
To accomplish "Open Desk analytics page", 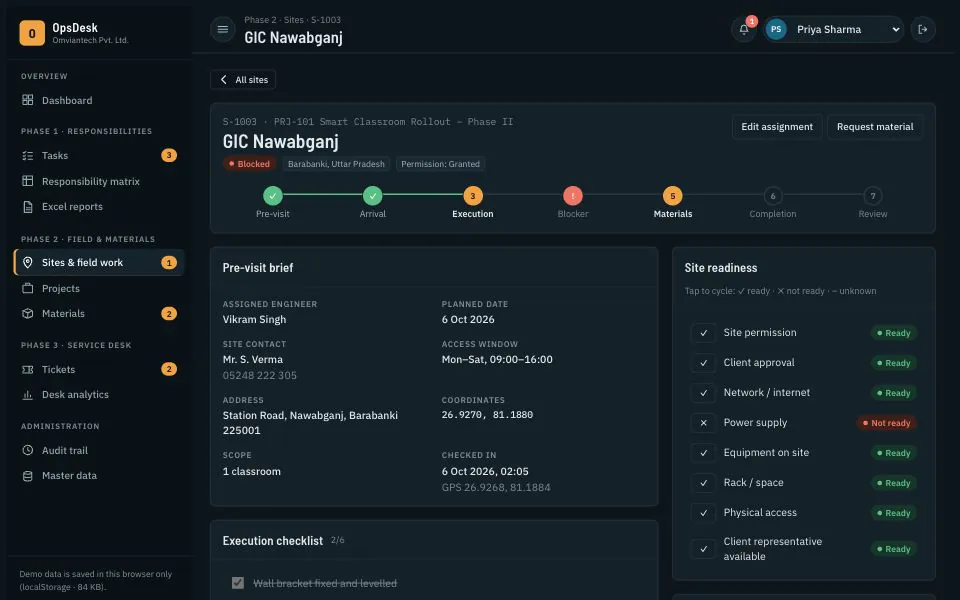I will pyautogui.click(x=99, y=395).
